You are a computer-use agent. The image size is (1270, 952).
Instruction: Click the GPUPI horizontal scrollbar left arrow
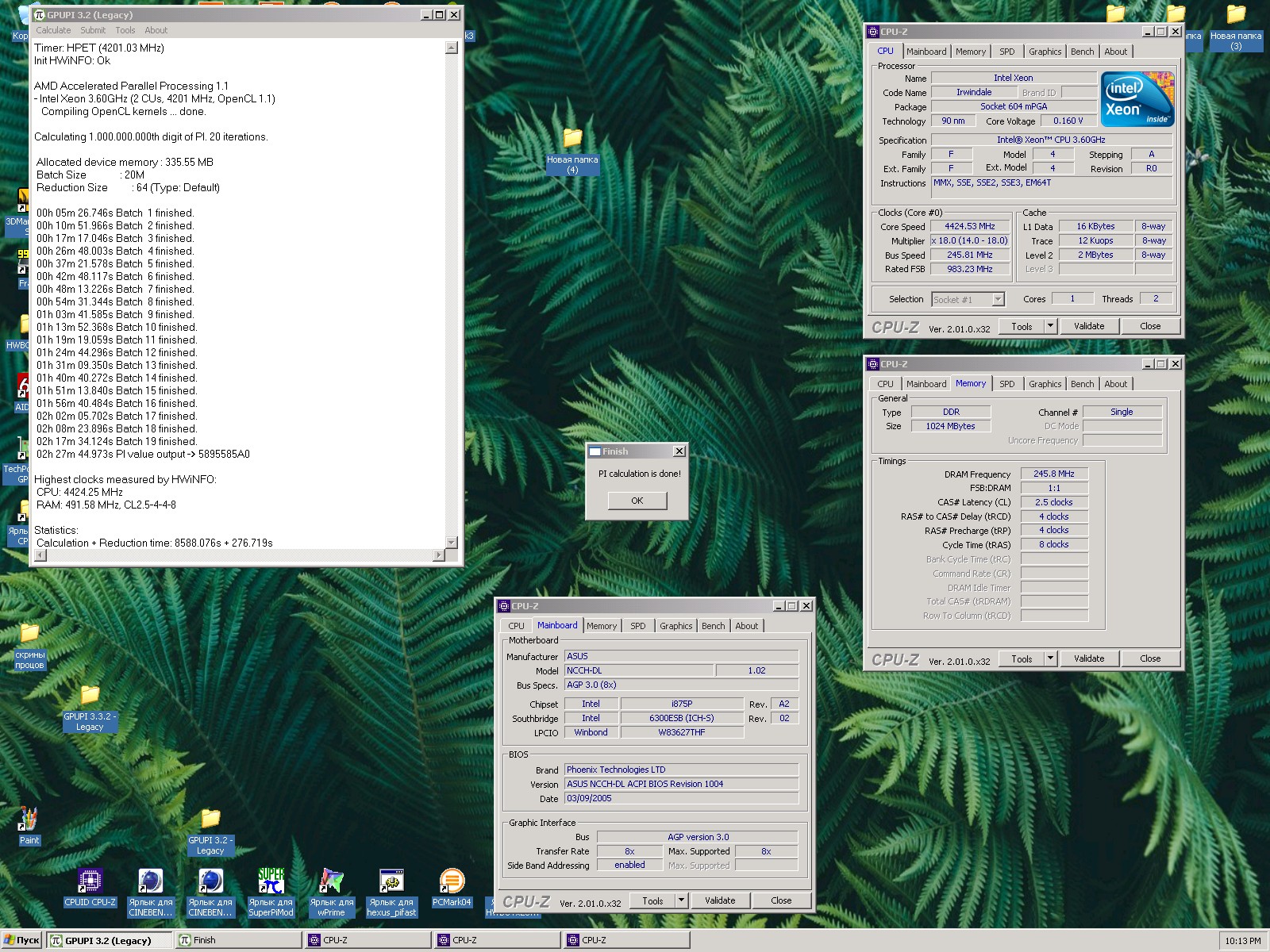click(40, 555)
